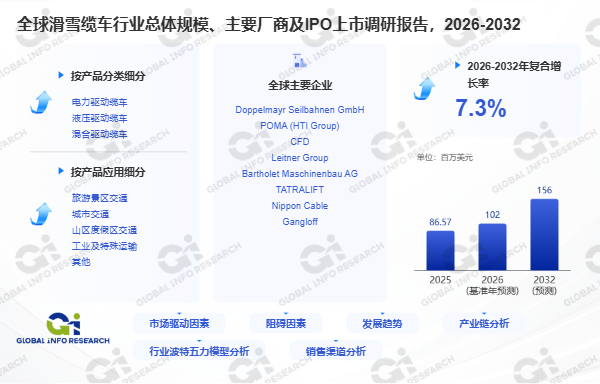Click the triangle bullet before 按产品应用细分
This screenshot has width=600, height=384.
point(61,171)
